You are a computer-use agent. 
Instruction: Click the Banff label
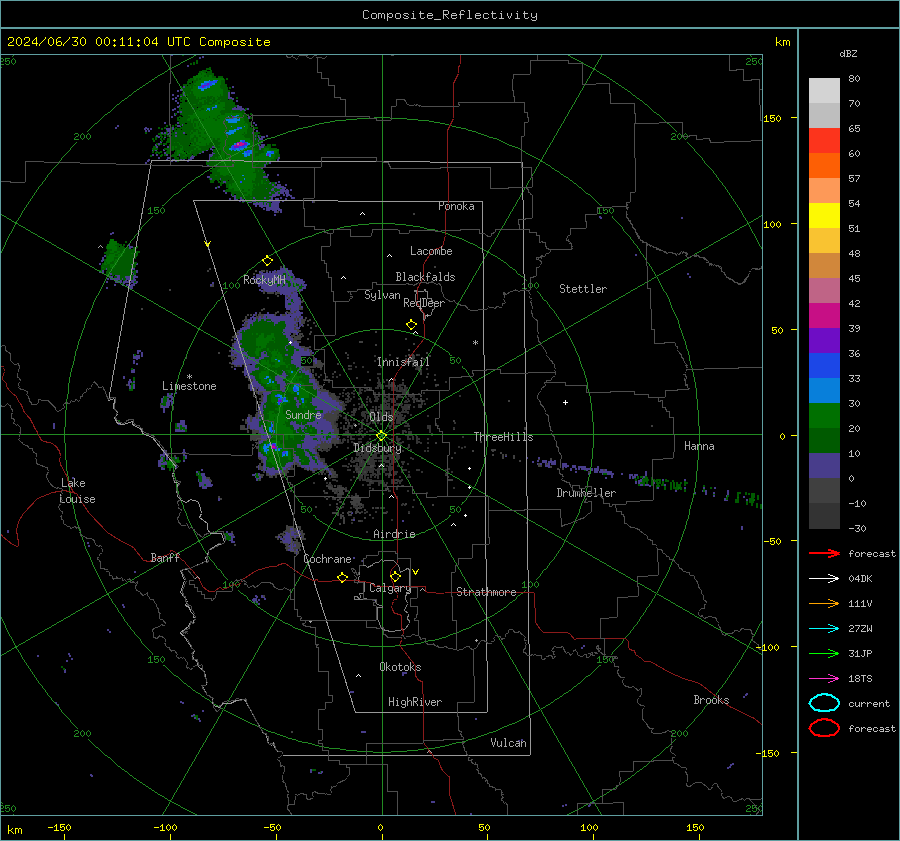(x=165, y=557)
